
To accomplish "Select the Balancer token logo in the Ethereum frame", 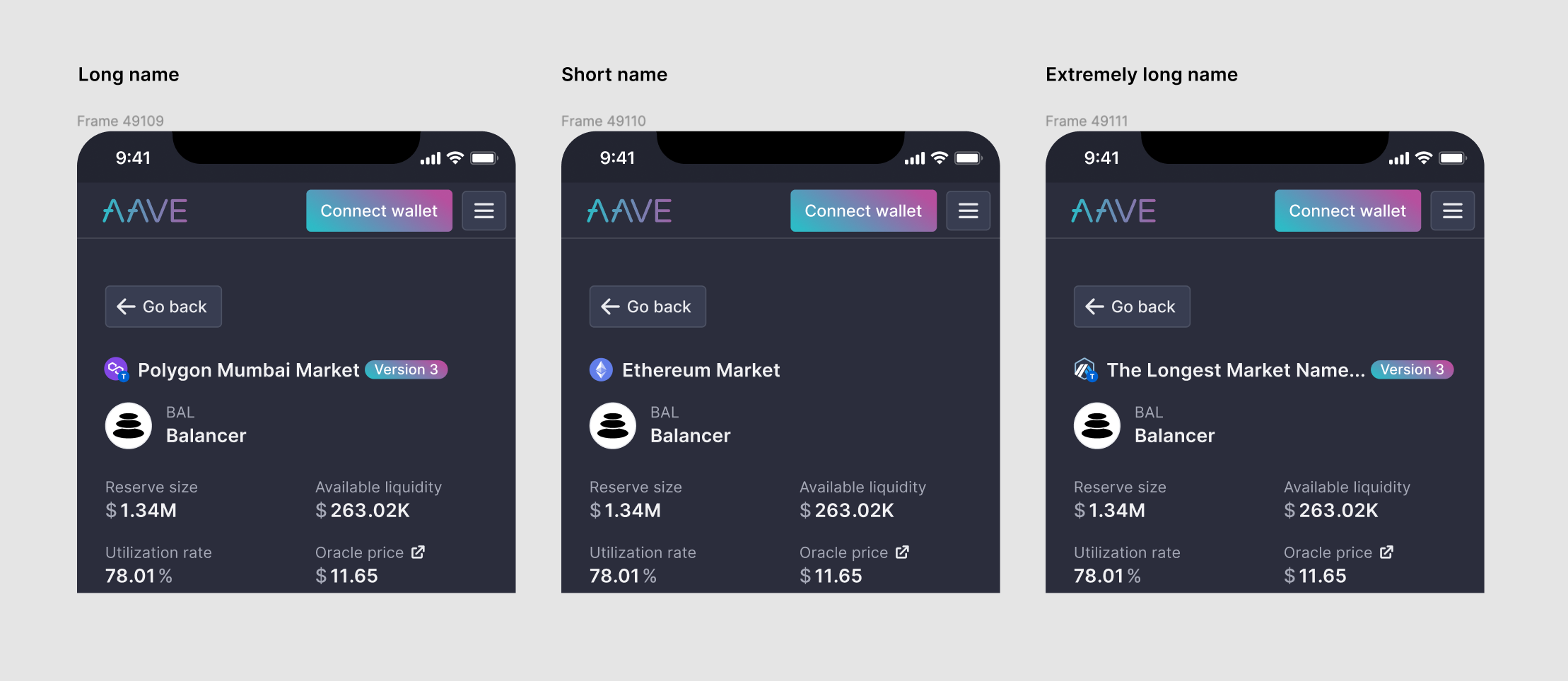I will click(612, 425).
